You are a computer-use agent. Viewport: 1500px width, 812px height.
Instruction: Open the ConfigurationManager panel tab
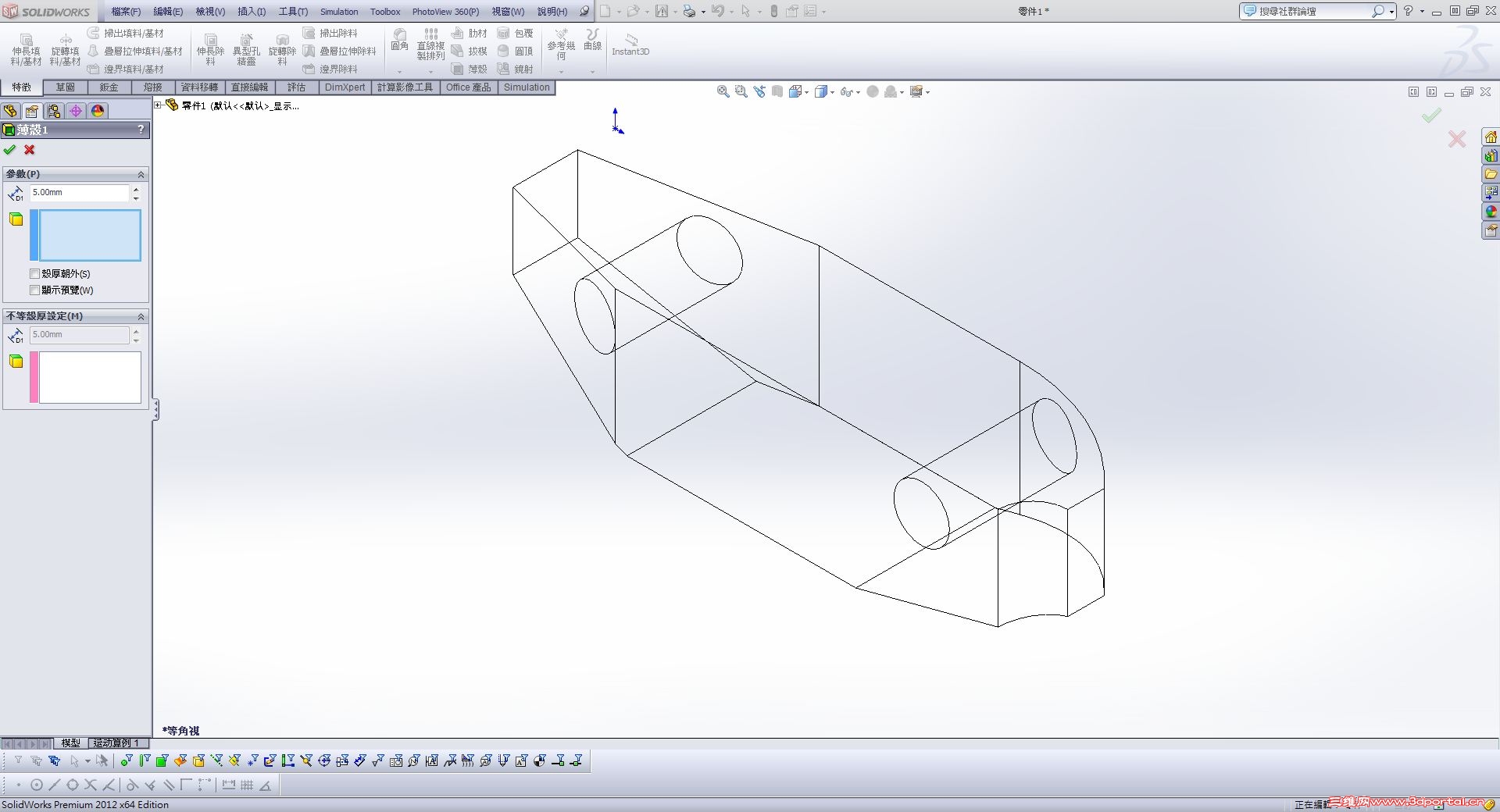(54, 111)
